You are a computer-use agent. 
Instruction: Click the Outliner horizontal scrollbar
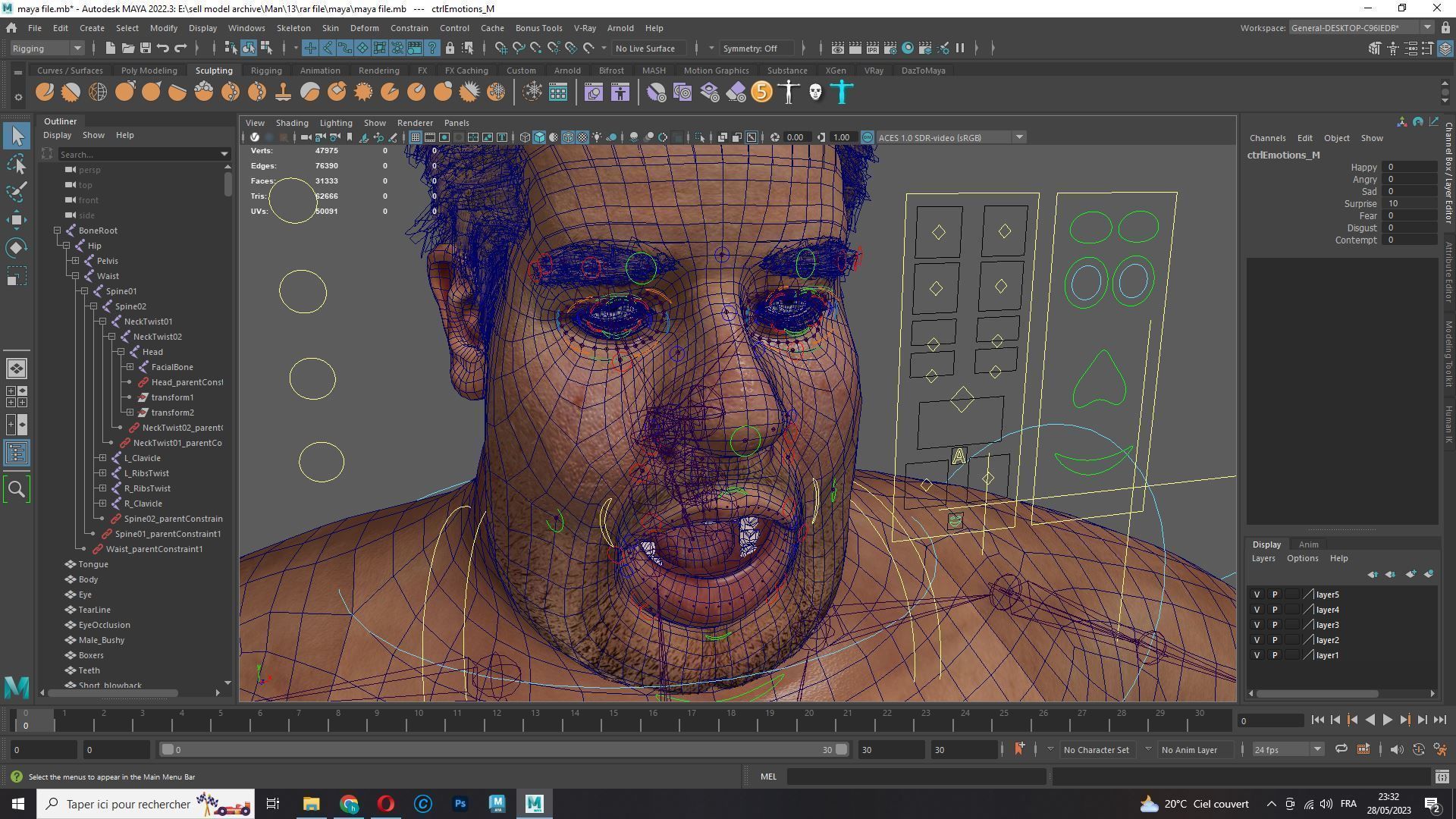113,693
